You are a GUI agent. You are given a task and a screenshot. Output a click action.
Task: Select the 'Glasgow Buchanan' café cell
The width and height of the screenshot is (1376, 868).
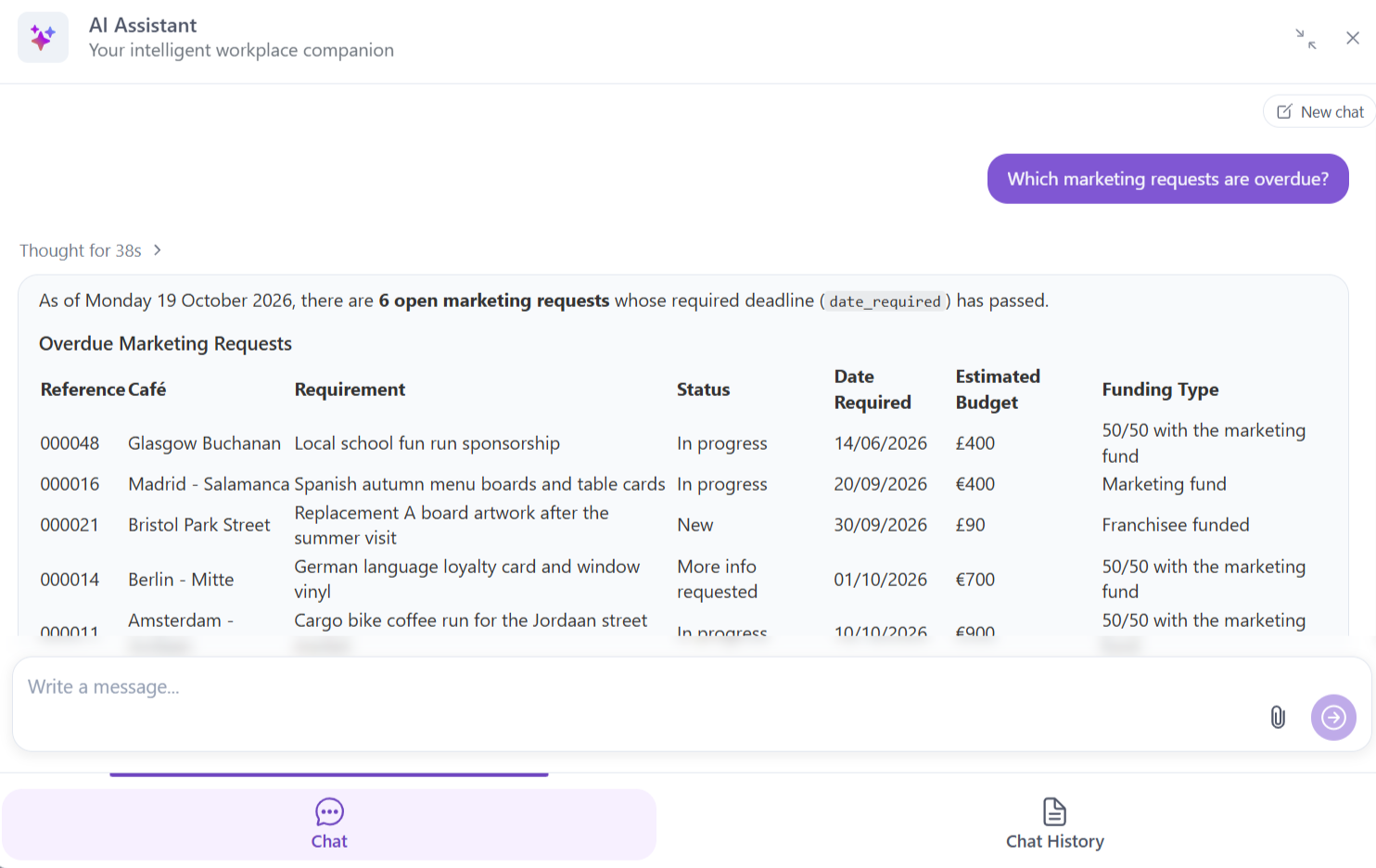tap(204, 443)
